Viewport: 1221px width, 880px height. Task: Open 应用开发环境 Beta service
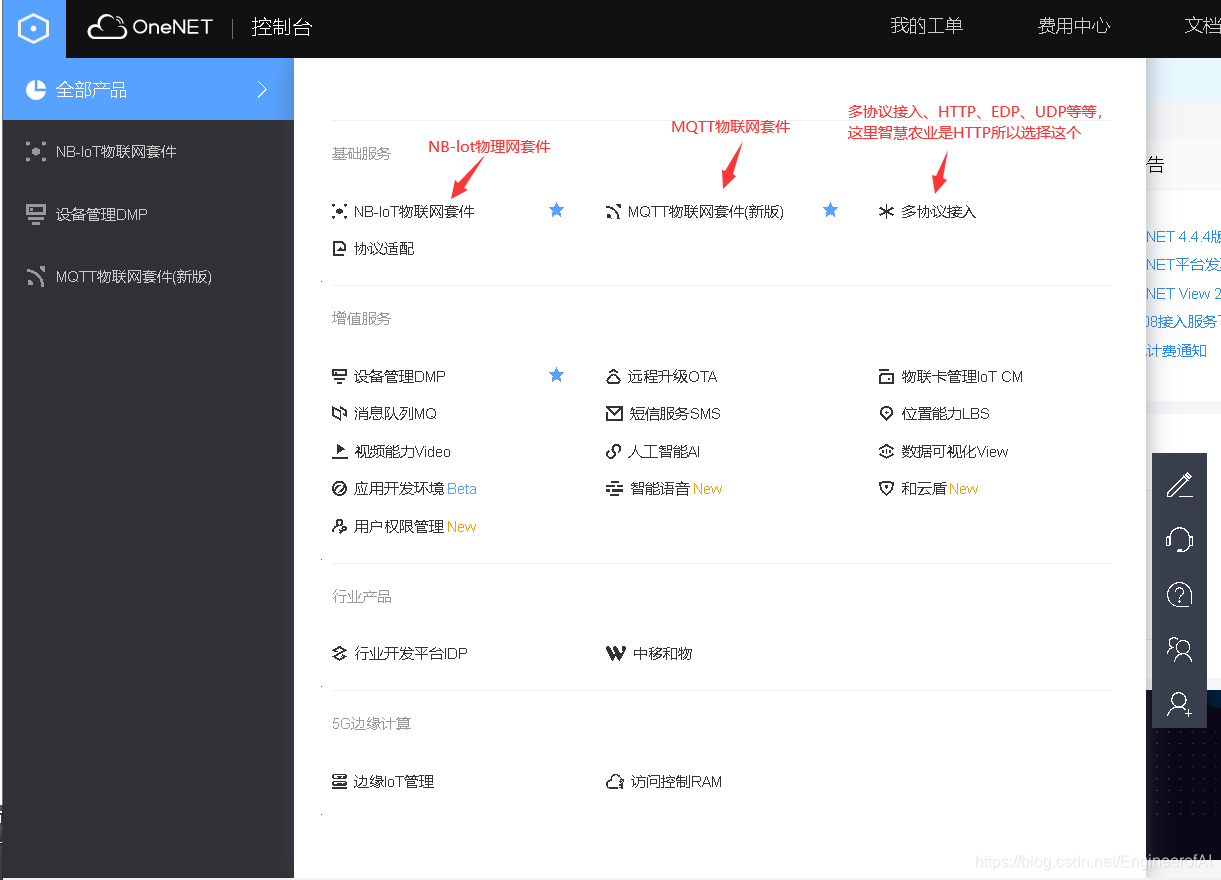coord(402,488)
